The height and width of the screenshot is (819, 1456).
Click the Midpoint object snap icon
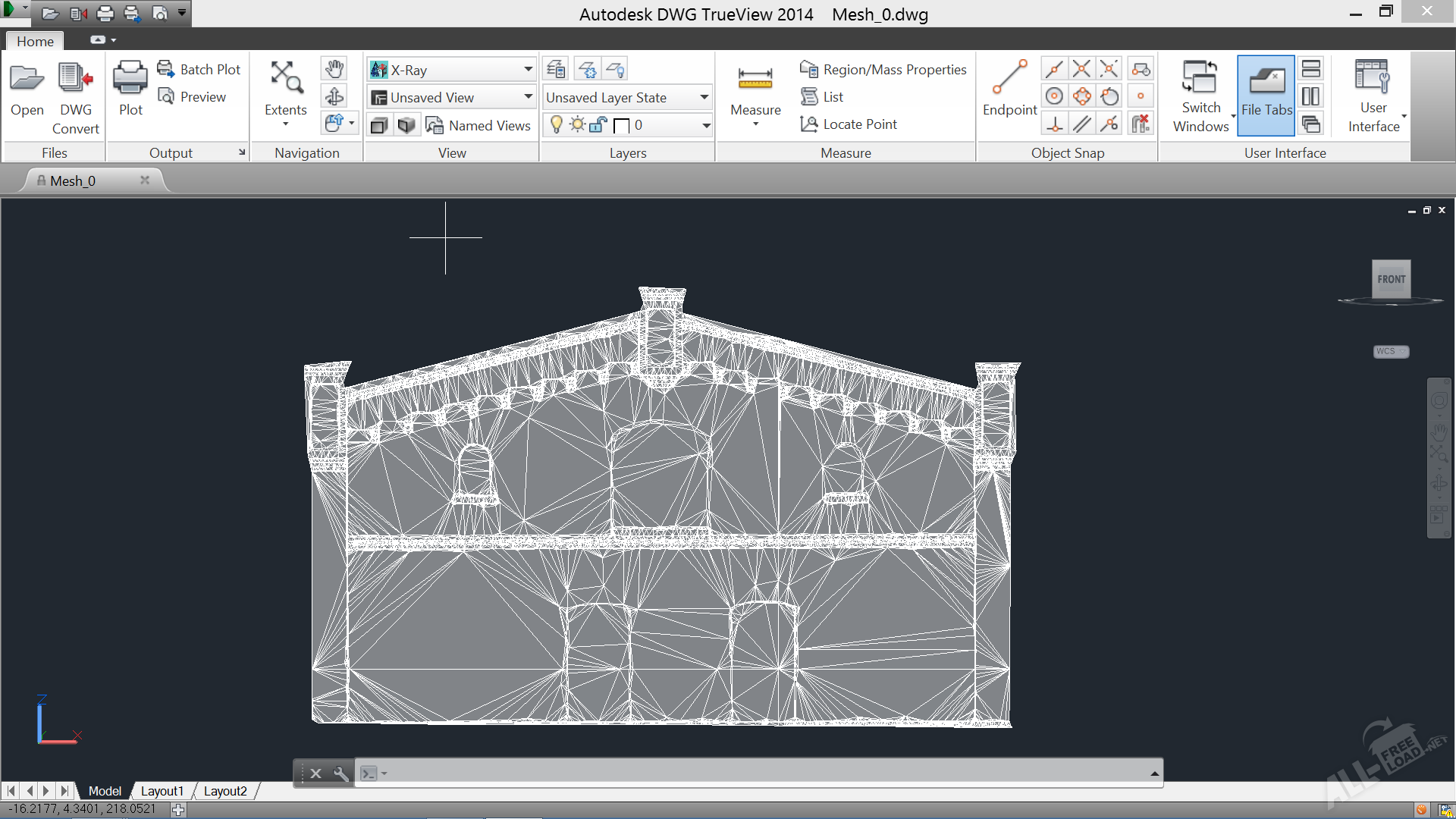[x=1054, y=69]
